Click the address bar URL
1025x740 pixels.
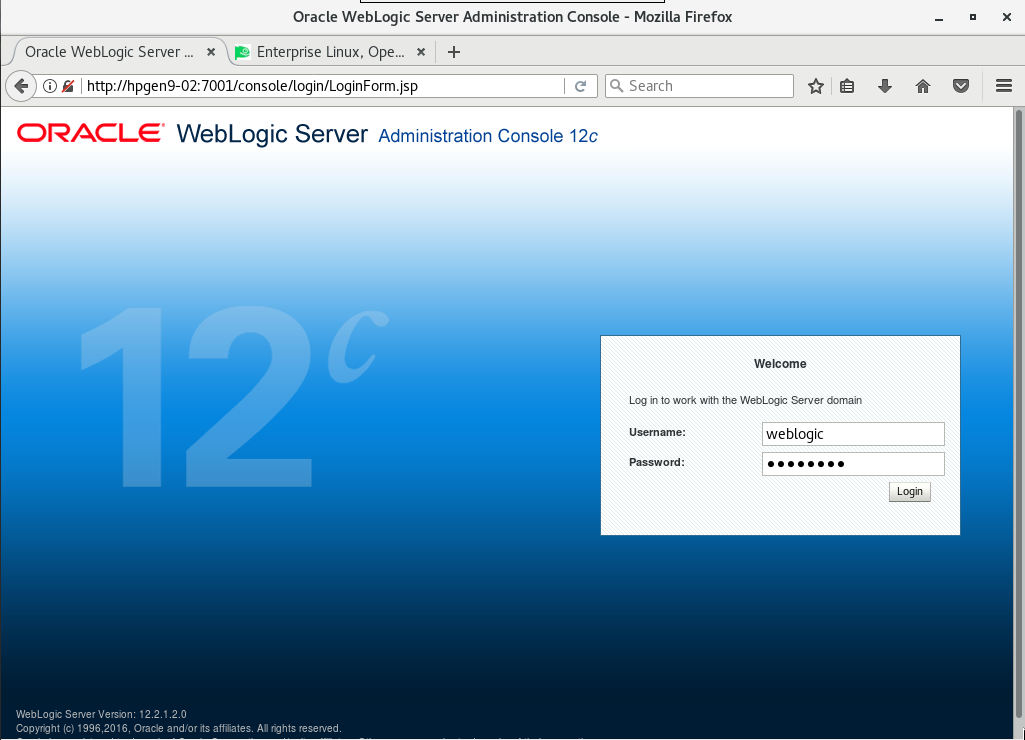[x=300, y=86]
